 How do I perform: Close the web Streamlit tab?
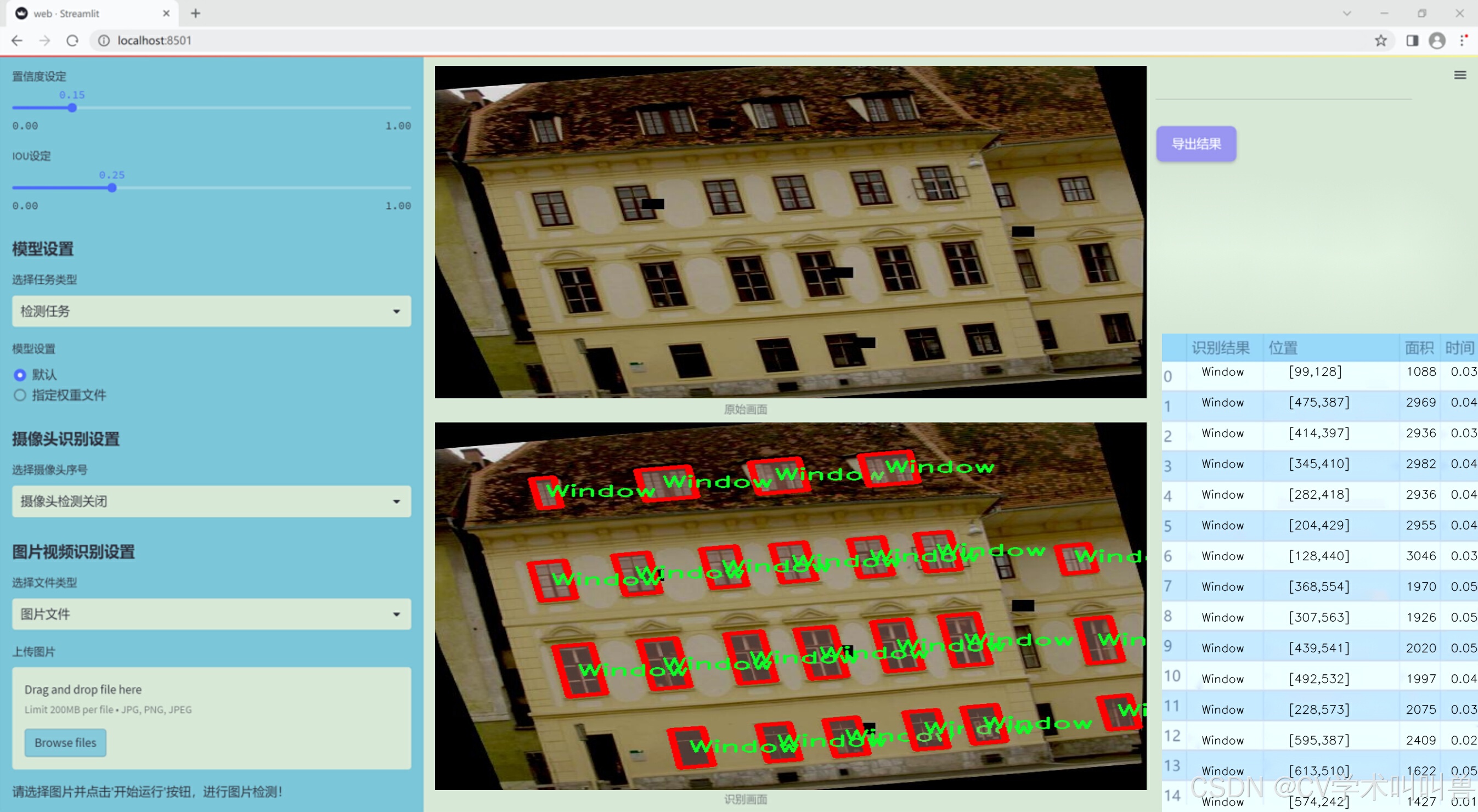(166, 13)
